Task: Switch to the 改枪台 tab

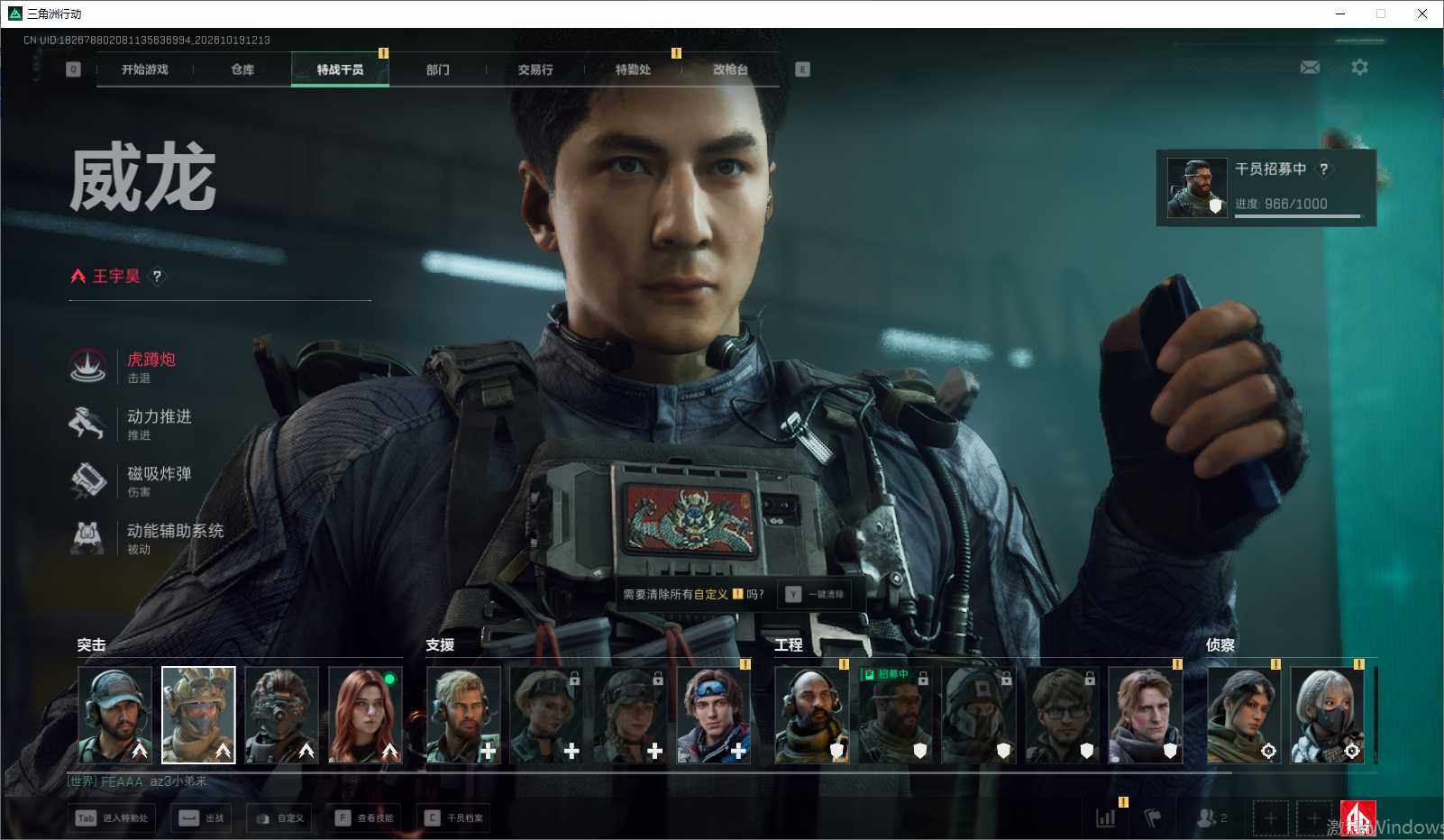Action: click(x=730, y=69)
